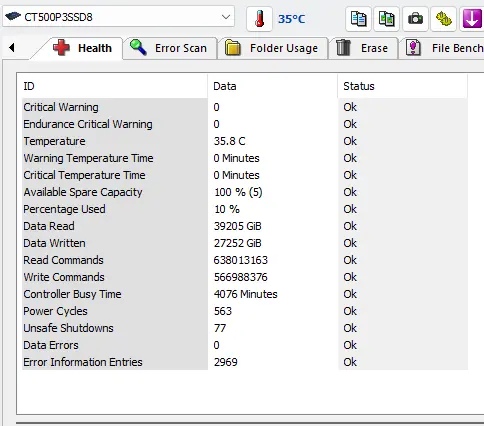Select the Read Commands row label
This screenshot has height=426, width=484.
pos(63,260)
